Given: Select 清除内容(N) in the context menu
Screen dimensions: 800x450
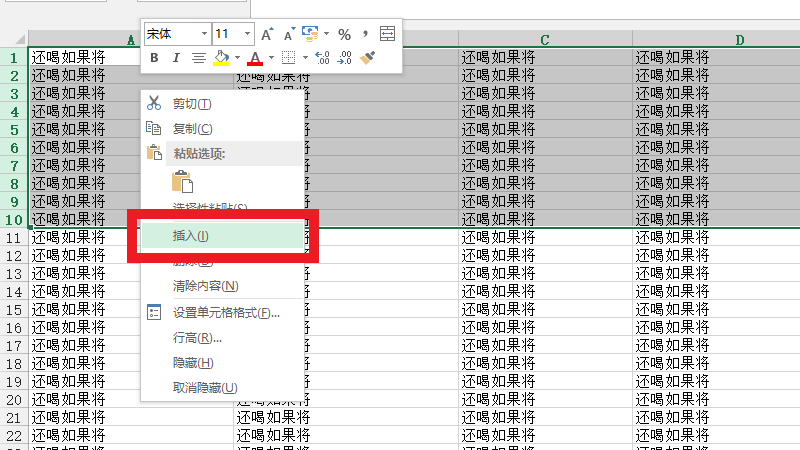Looking at the screenshot, I should (x=205, y=286).
